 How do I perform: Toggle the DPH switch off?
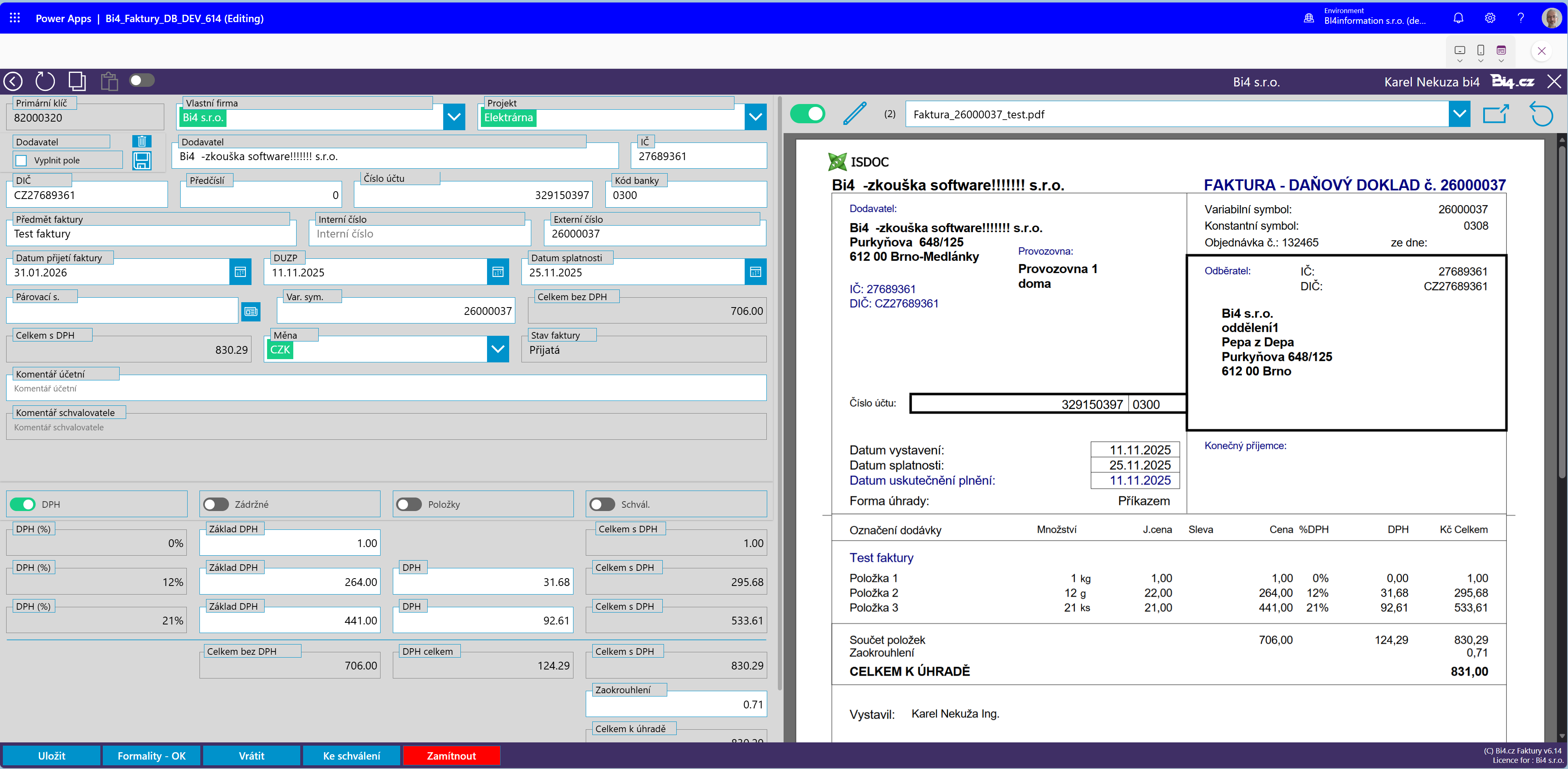tap(23, 504)
